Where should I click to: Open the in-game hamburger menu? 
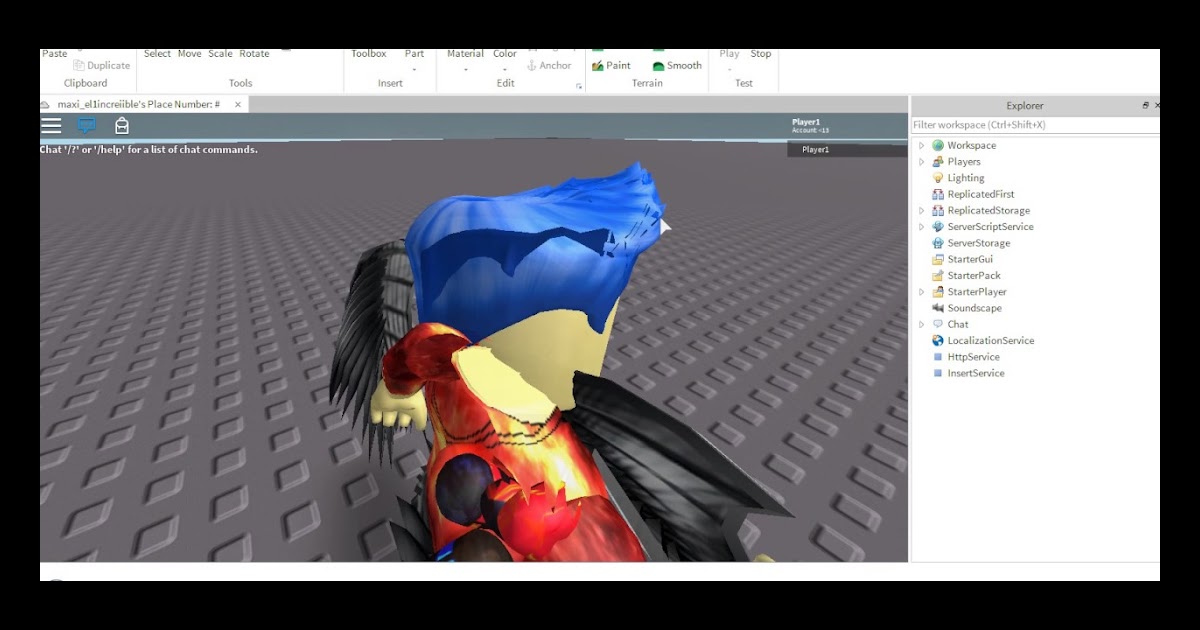(51, 125)
